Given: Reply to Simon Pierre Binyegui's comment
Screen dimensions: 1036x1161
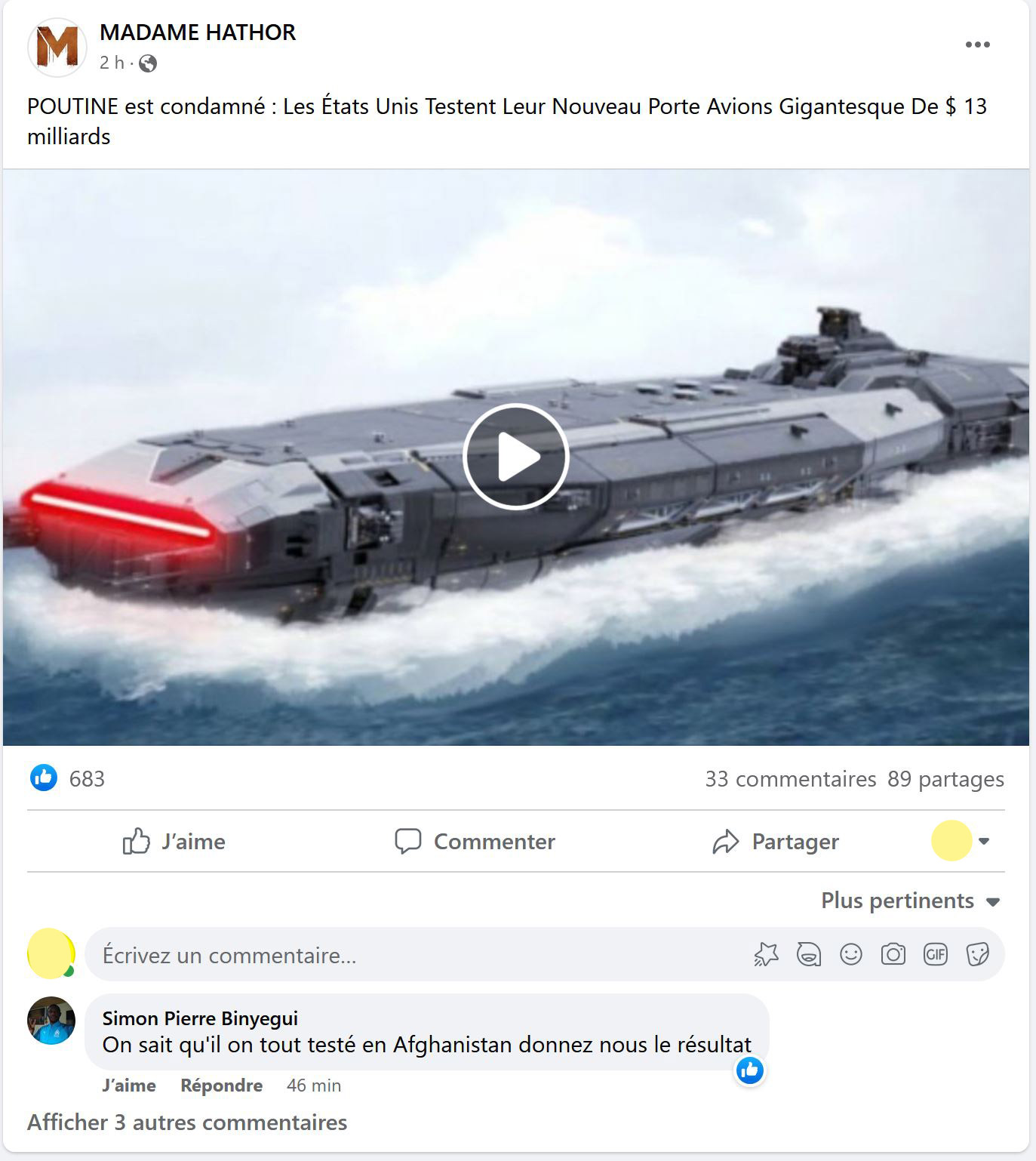Looking at the screenshot, I should click(x=222, y=1086).
